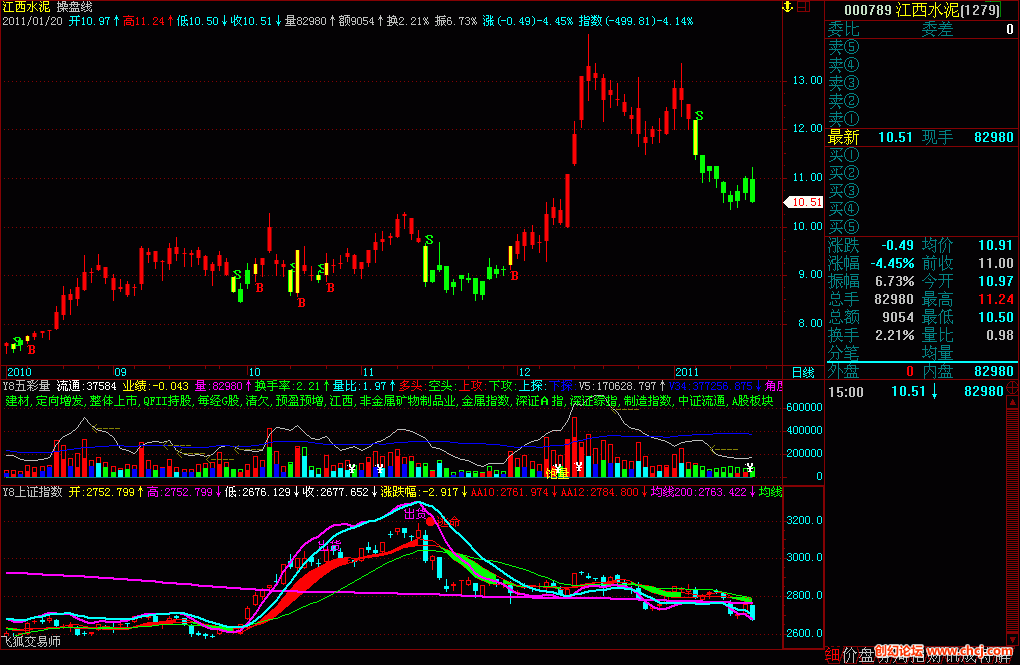Click the 3200.0 label on the index axis
This screenshot has height=665, width=1020.
[x=804, y=521]
